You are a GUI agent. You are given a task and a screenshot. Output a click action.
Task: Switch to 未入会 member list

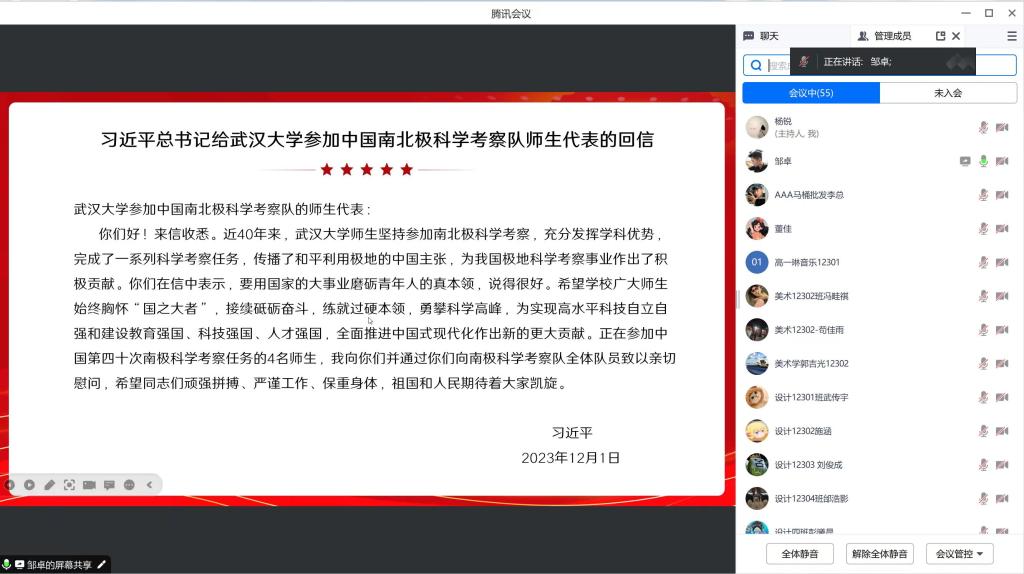(948, 93)
